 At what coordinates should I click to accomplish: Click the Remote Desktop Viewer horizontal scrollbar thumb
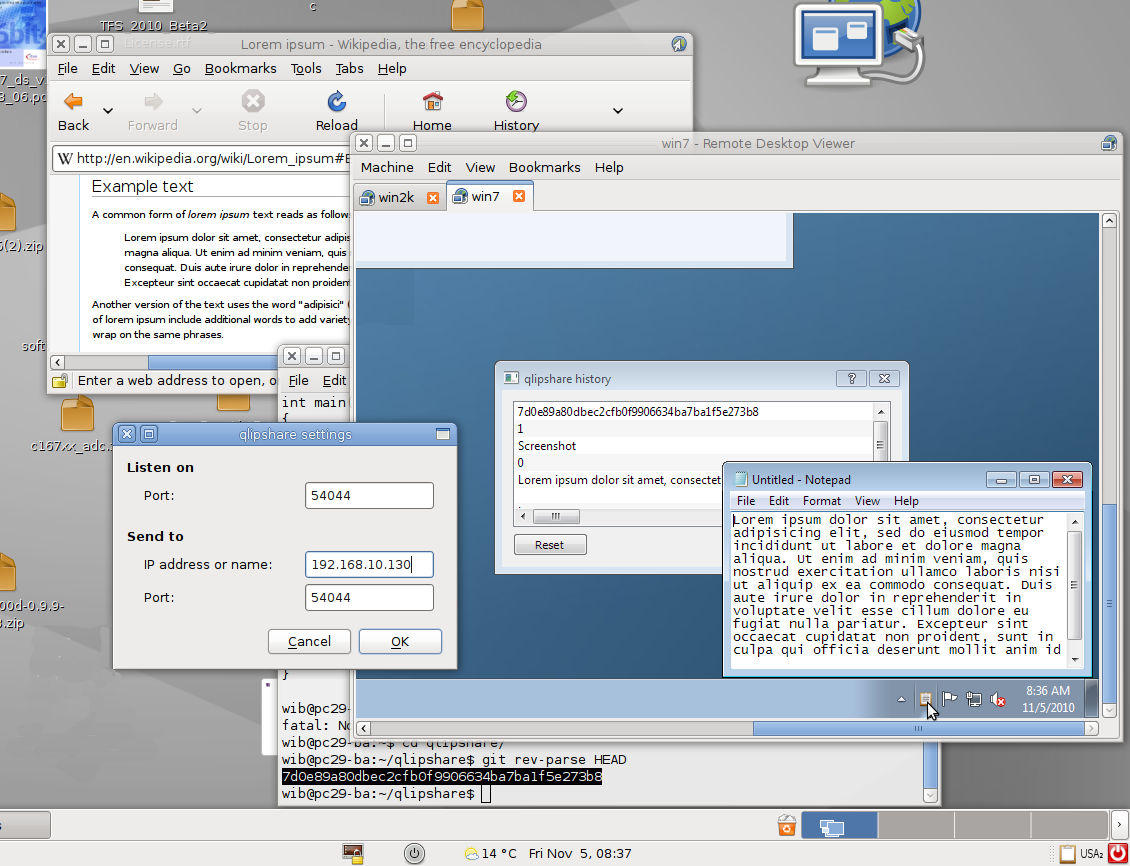(919, 729)
